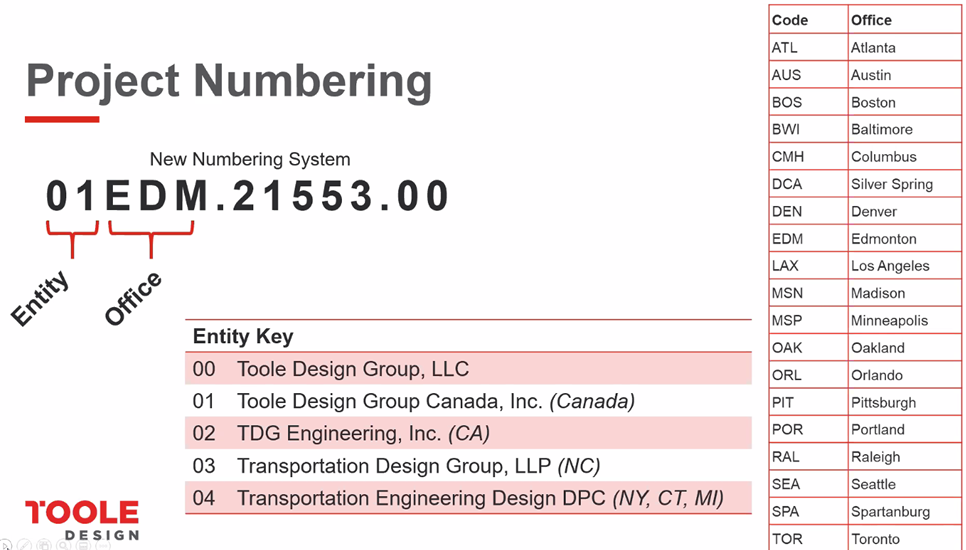Select the TOR Toronto office row
Screen dimensions: 966x550
(x=866, y=538)
